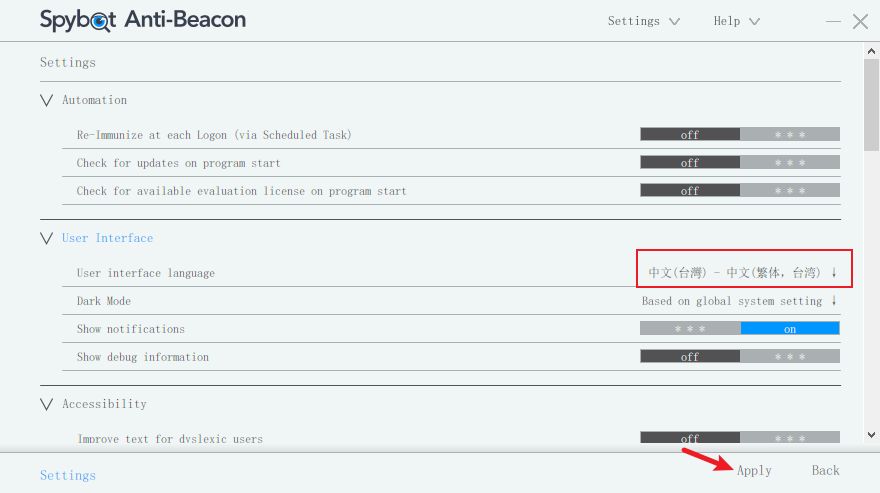Toggle evaluation license check switch
The width and height of the screenshot is (880, 493).
[x=739, y=190]
